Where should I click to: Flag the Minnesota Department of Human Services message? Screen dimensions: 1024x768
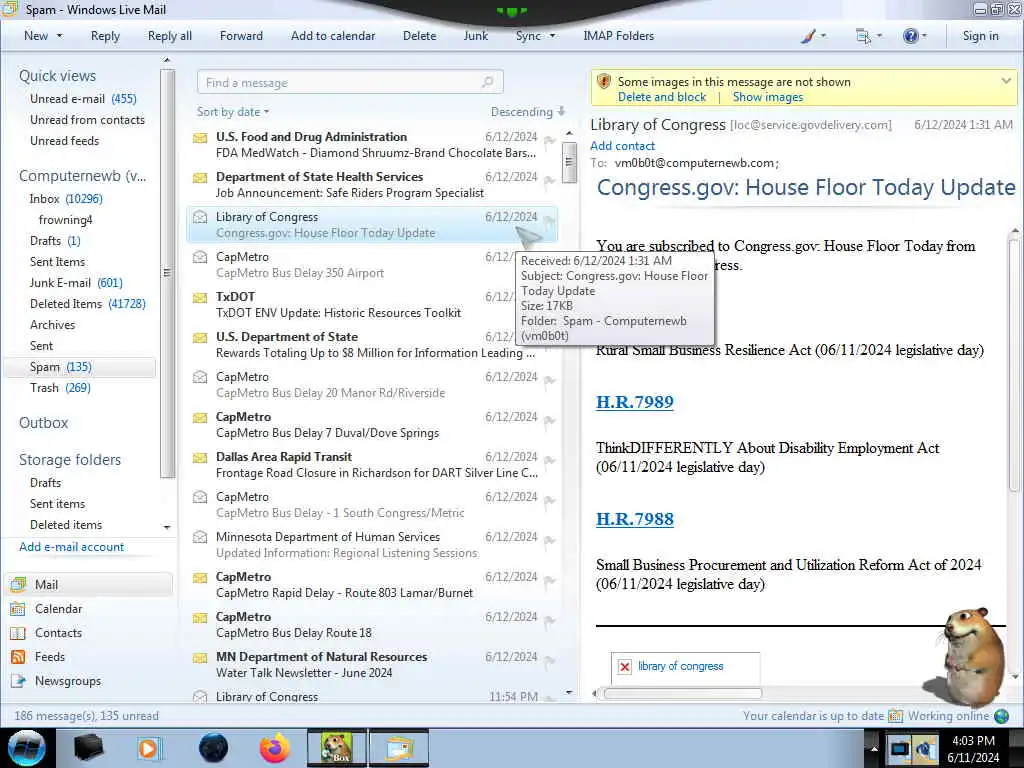coord(549,541)
